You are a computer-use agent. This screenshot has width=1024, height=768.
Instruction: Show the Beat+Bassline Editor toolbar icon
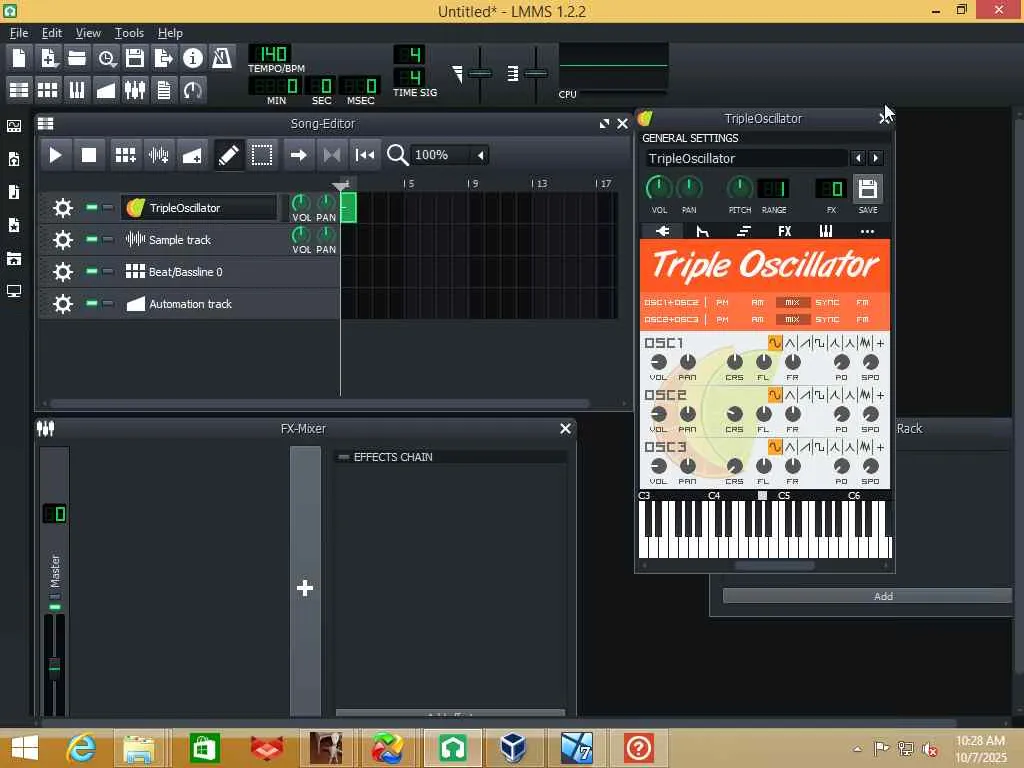pos(48,89)
